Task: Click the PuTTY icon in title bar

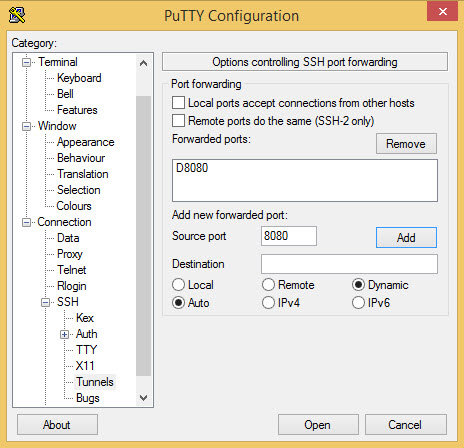Action: pyautogui.click(x=17, y=15)
